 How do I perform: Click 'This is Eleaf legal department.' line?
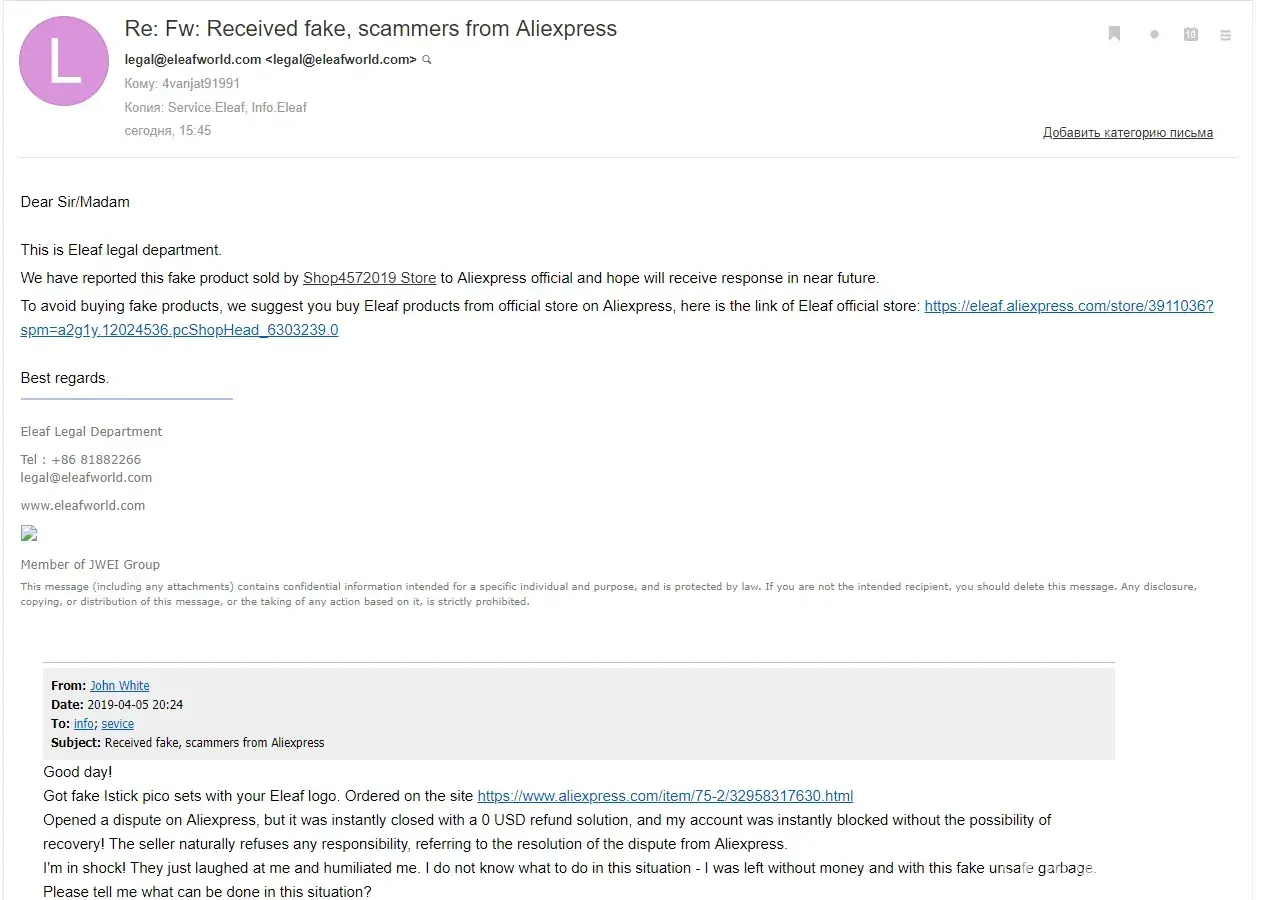pyautogui.click(x=121, y=250)
